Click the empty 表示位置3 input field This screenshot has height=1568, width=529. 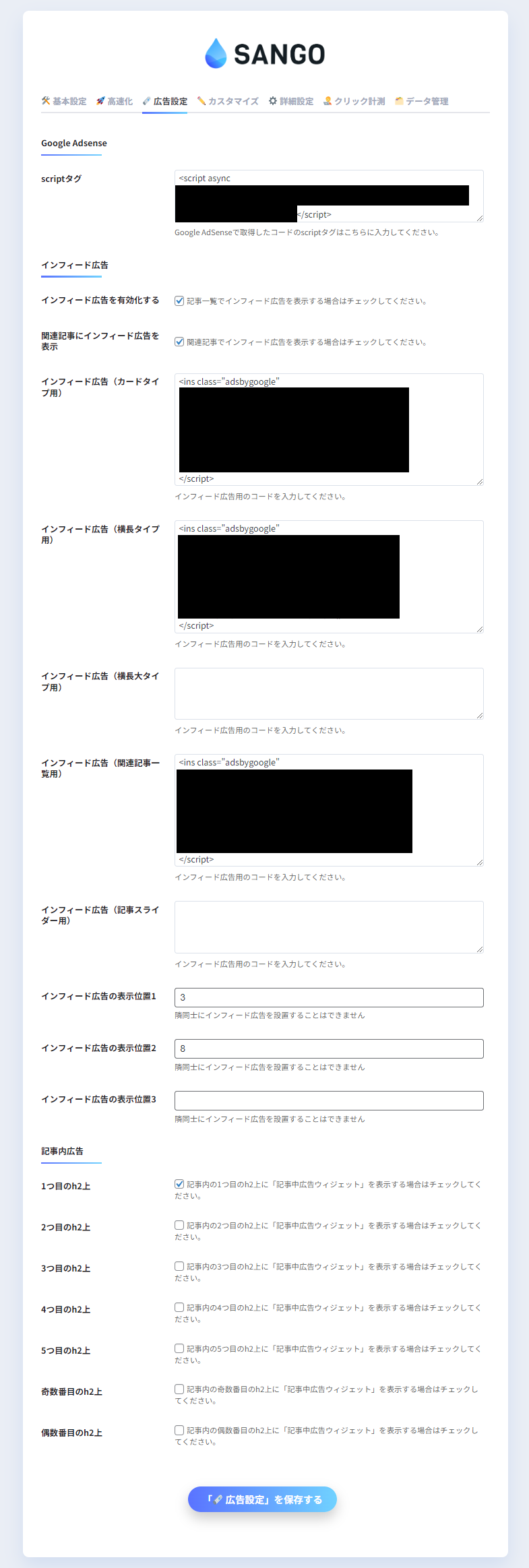(x=329, y=1100)
